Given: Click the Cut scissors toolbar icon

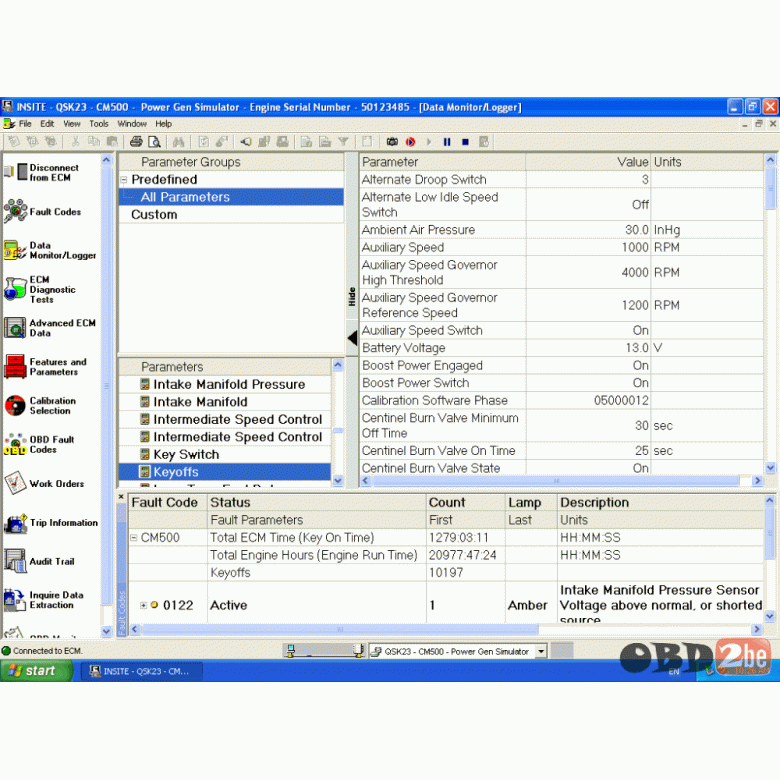Looking at the screenshot, I should [76, 142].
